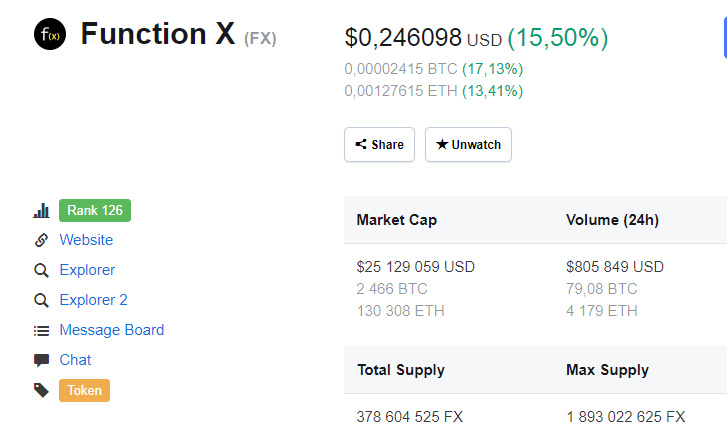Open the Explorer 2 link
The image size is (727, 442).
93,300
